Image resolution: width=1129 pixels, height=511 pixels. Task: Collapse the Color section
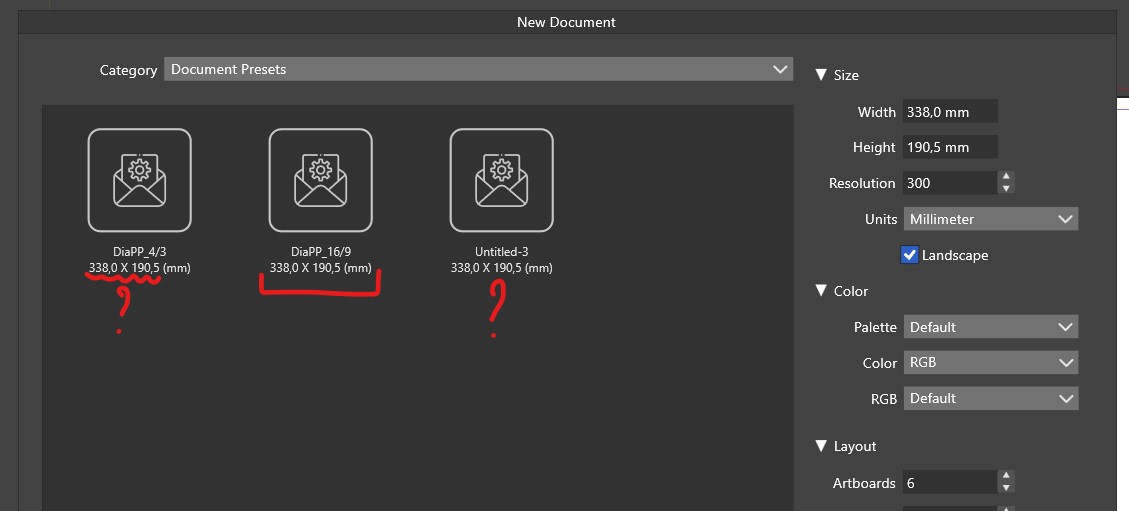click(x=821, y=291)
